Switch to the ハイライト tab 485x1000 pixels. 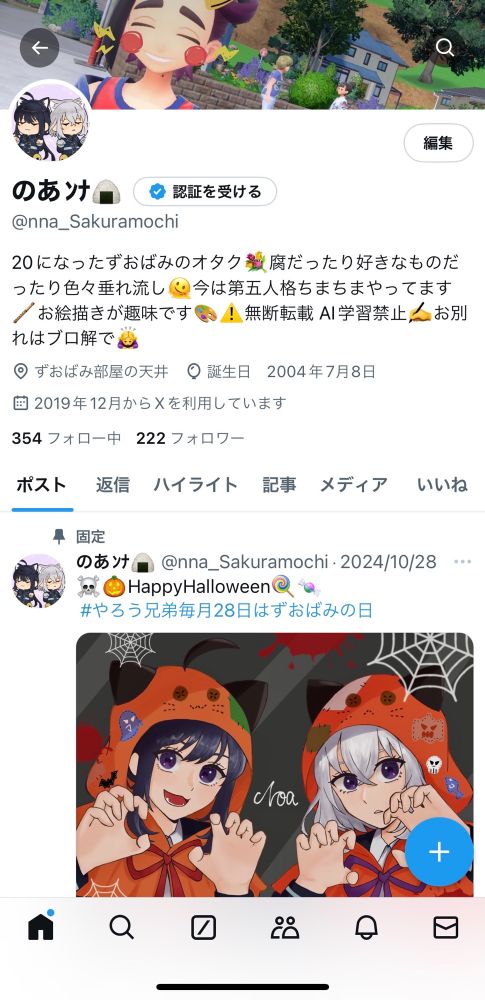click(195, 485)
